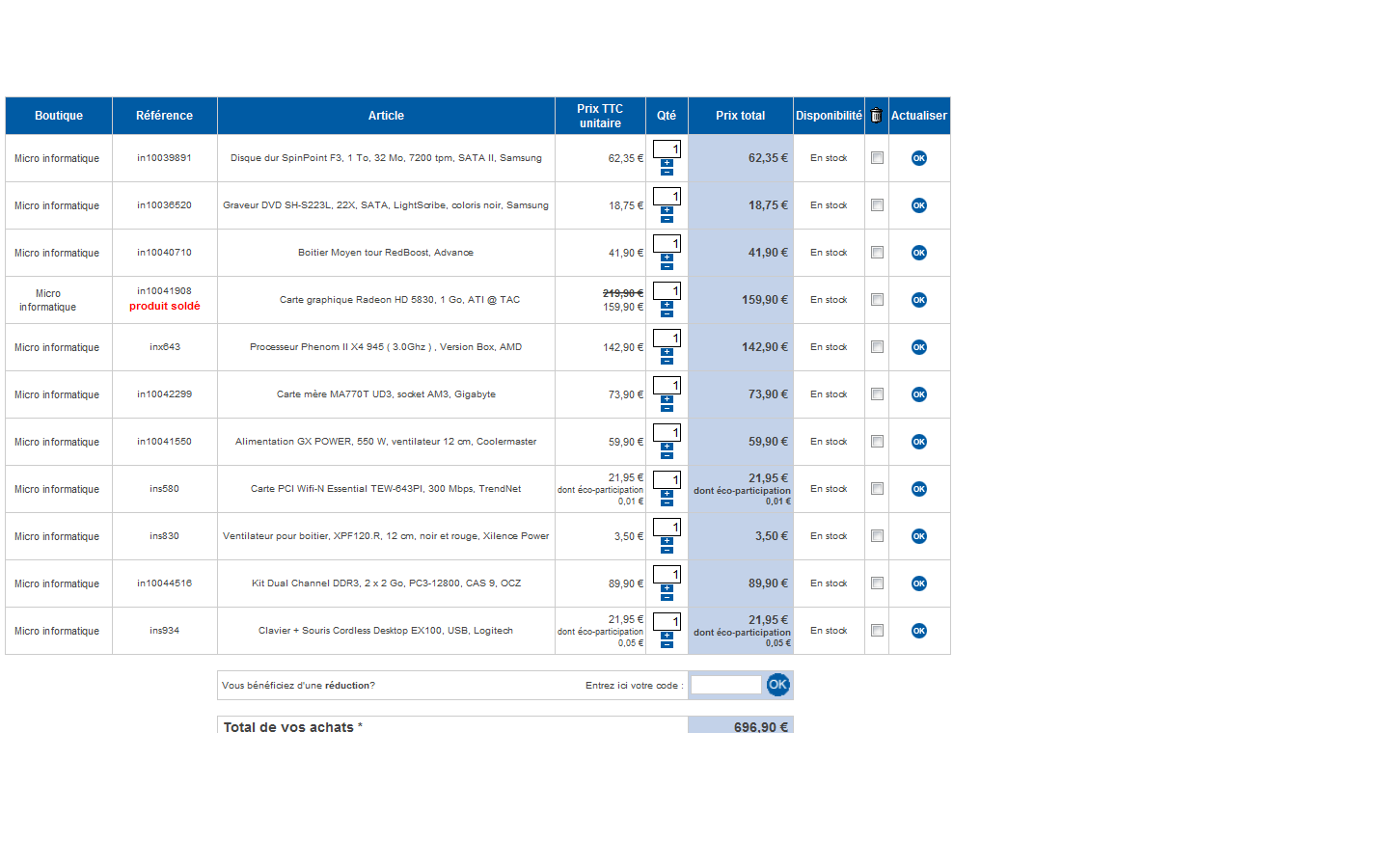The height and width of the screenshot is (868, 1389).
Task: Increase quantity of Xilence Power case fan
Action: click(667, 541)
